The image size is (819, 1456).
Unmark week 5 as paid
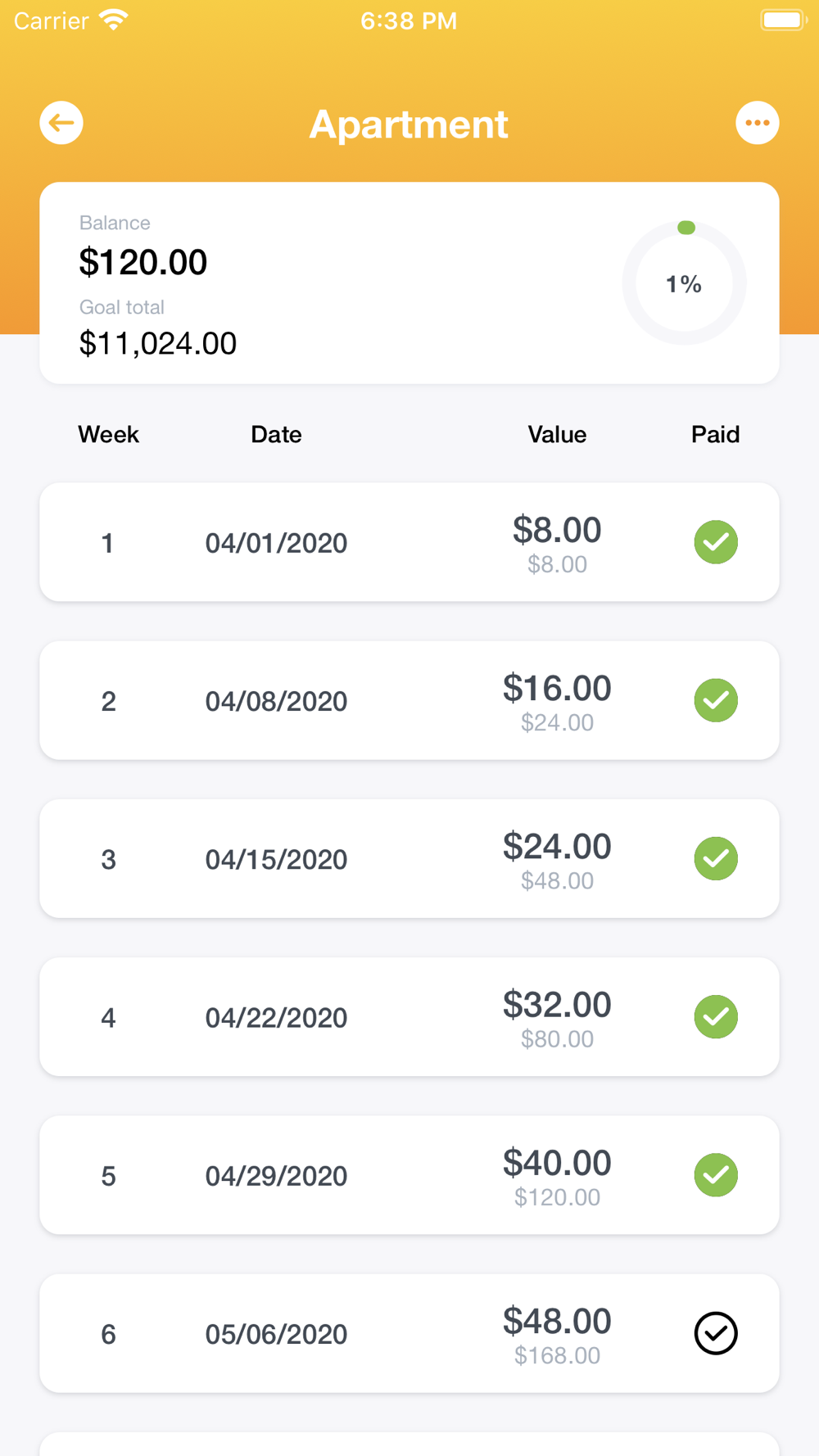click(x=716, y=1174)
